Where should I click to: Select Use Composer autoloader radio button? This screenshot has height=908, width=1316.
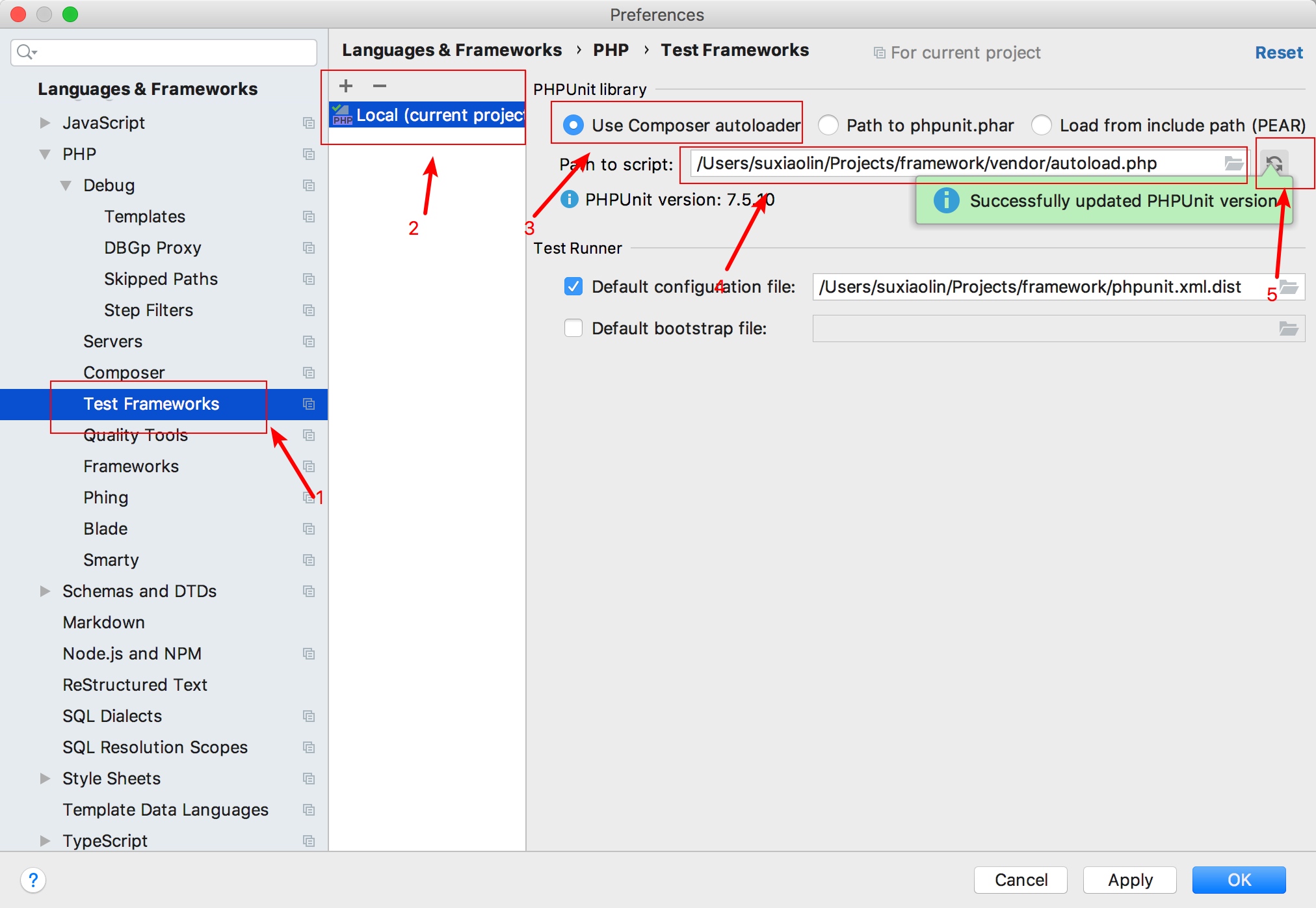pyautogui.click(x=573, y=125)
